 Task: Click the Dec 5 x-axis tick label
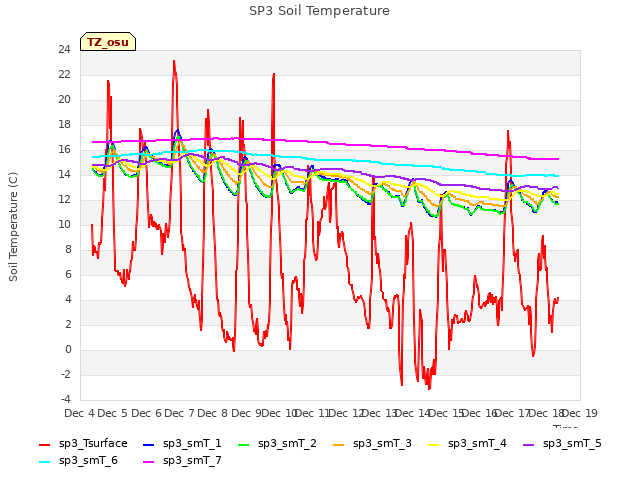coord(113,413)
